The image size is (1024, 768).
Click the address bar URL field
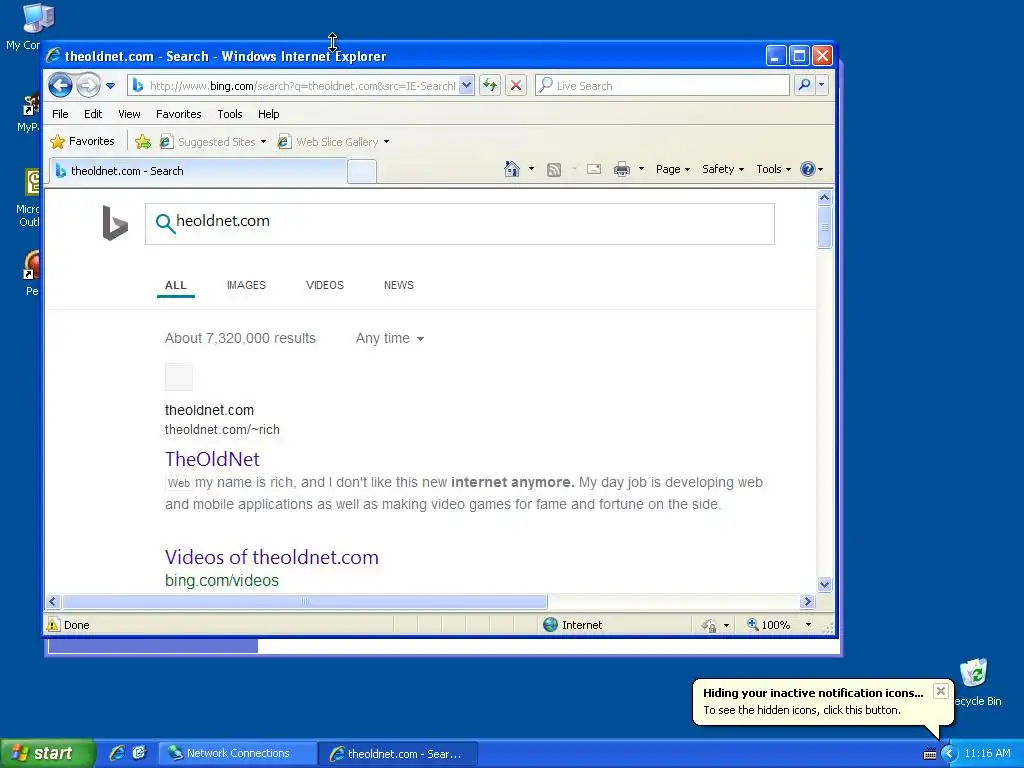pos(294,86)
